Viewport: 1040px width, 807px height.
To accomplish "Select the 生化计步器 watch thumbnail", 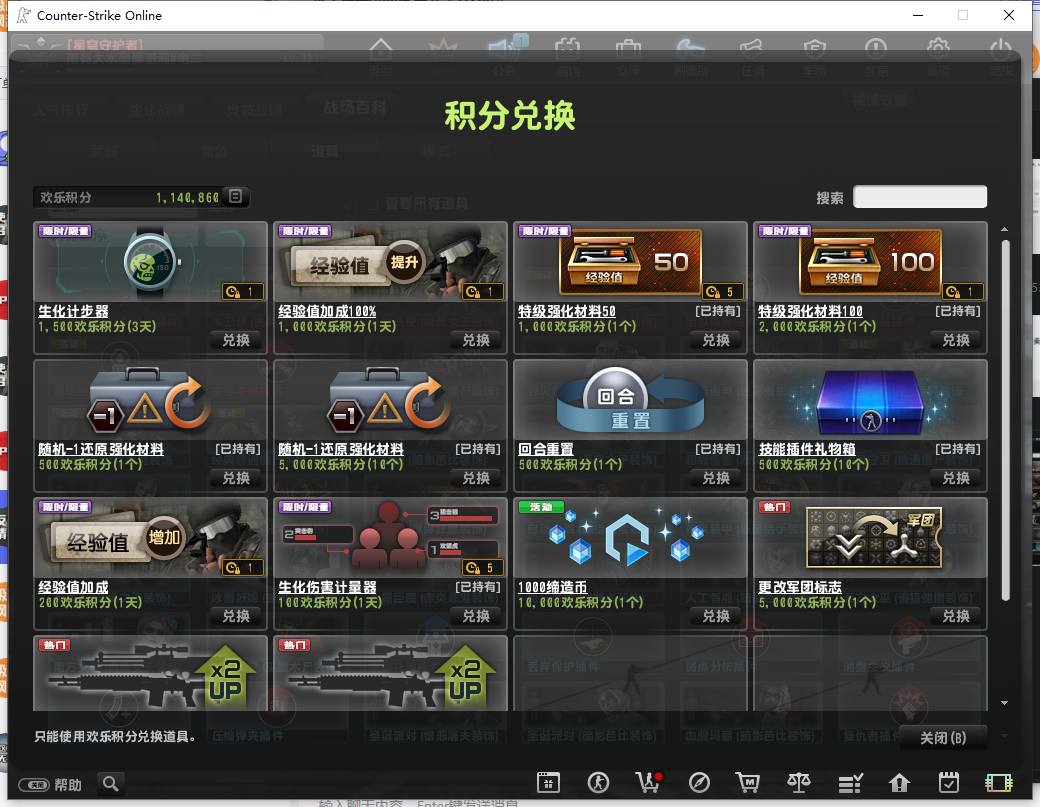I will tap(151, 262).
